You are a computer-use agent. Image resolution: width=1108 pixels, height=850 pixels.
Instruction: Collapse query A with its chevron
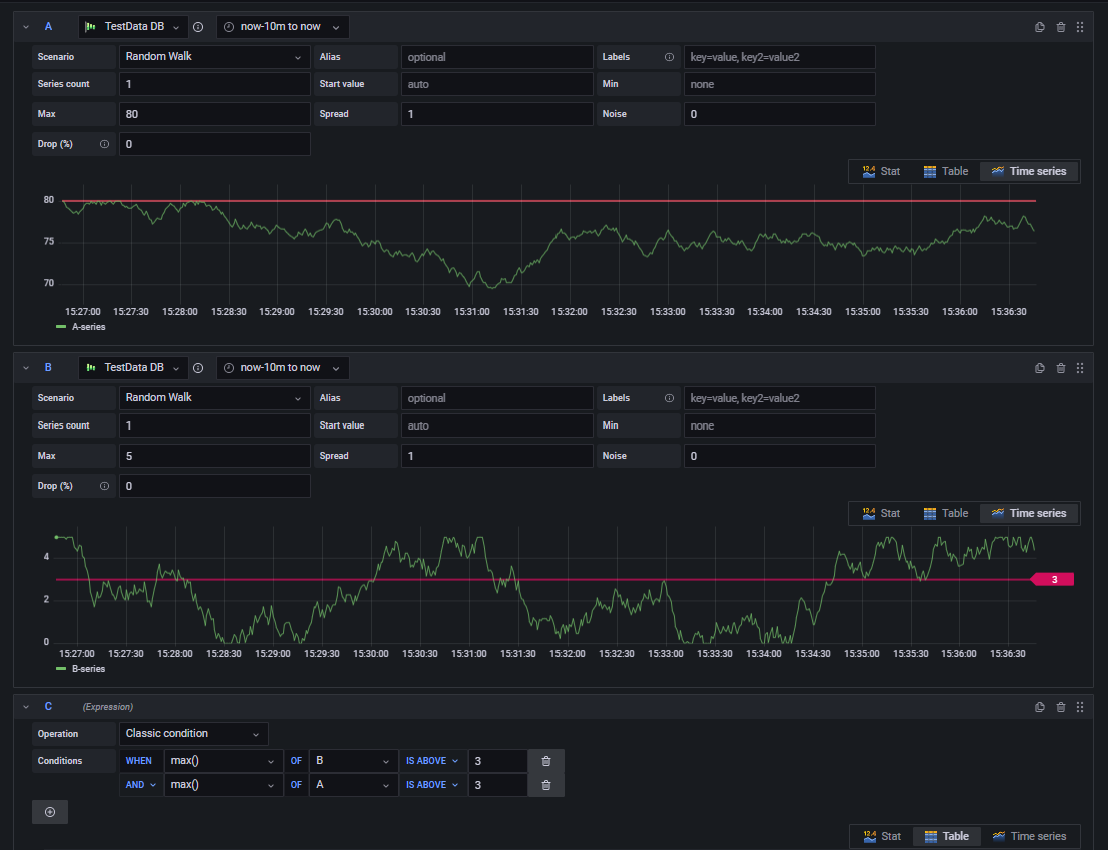tap(26, 27)
